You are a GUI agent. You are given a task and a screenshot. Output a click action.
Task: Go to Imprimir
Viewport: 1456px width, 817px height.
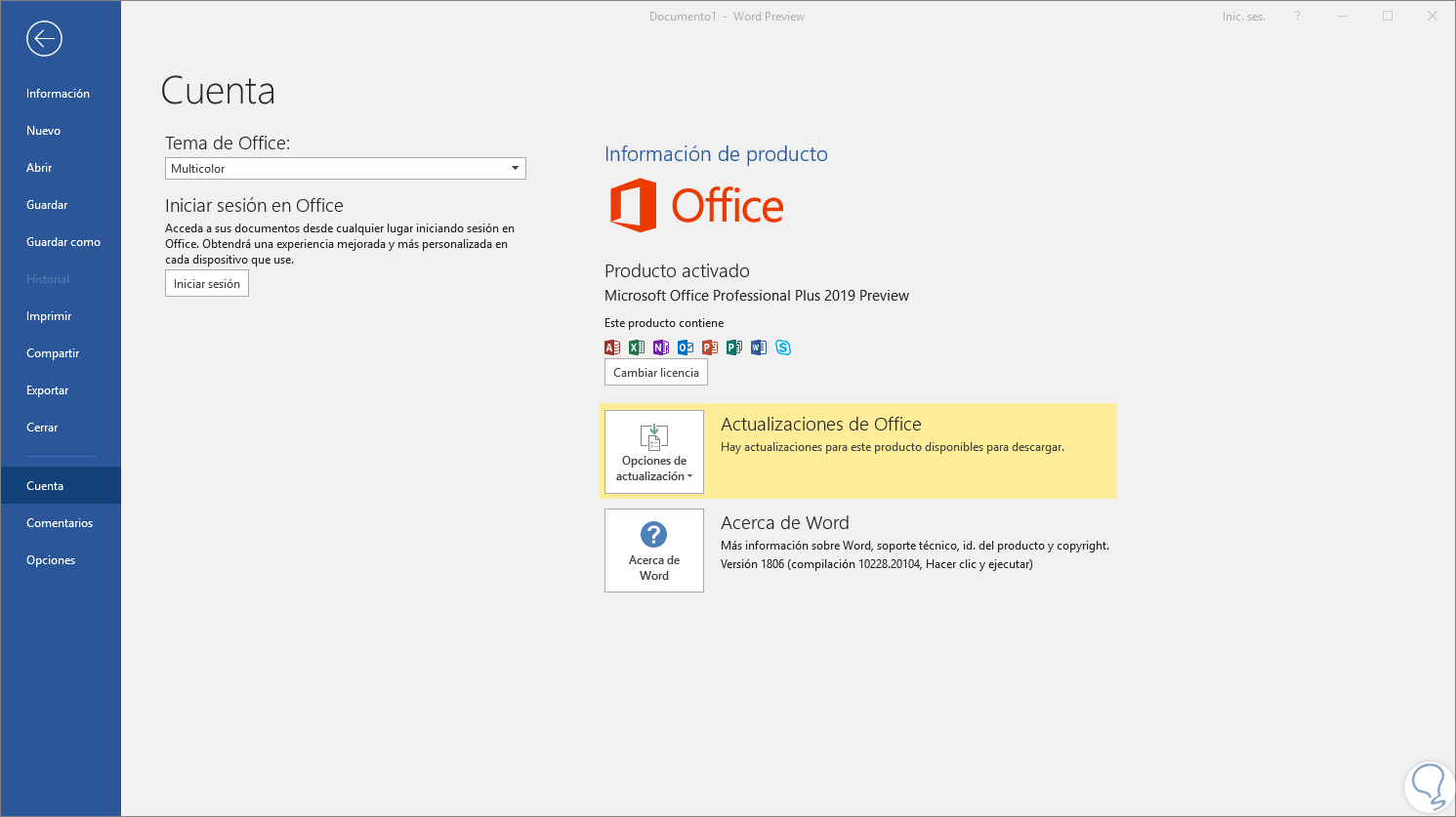49,316
